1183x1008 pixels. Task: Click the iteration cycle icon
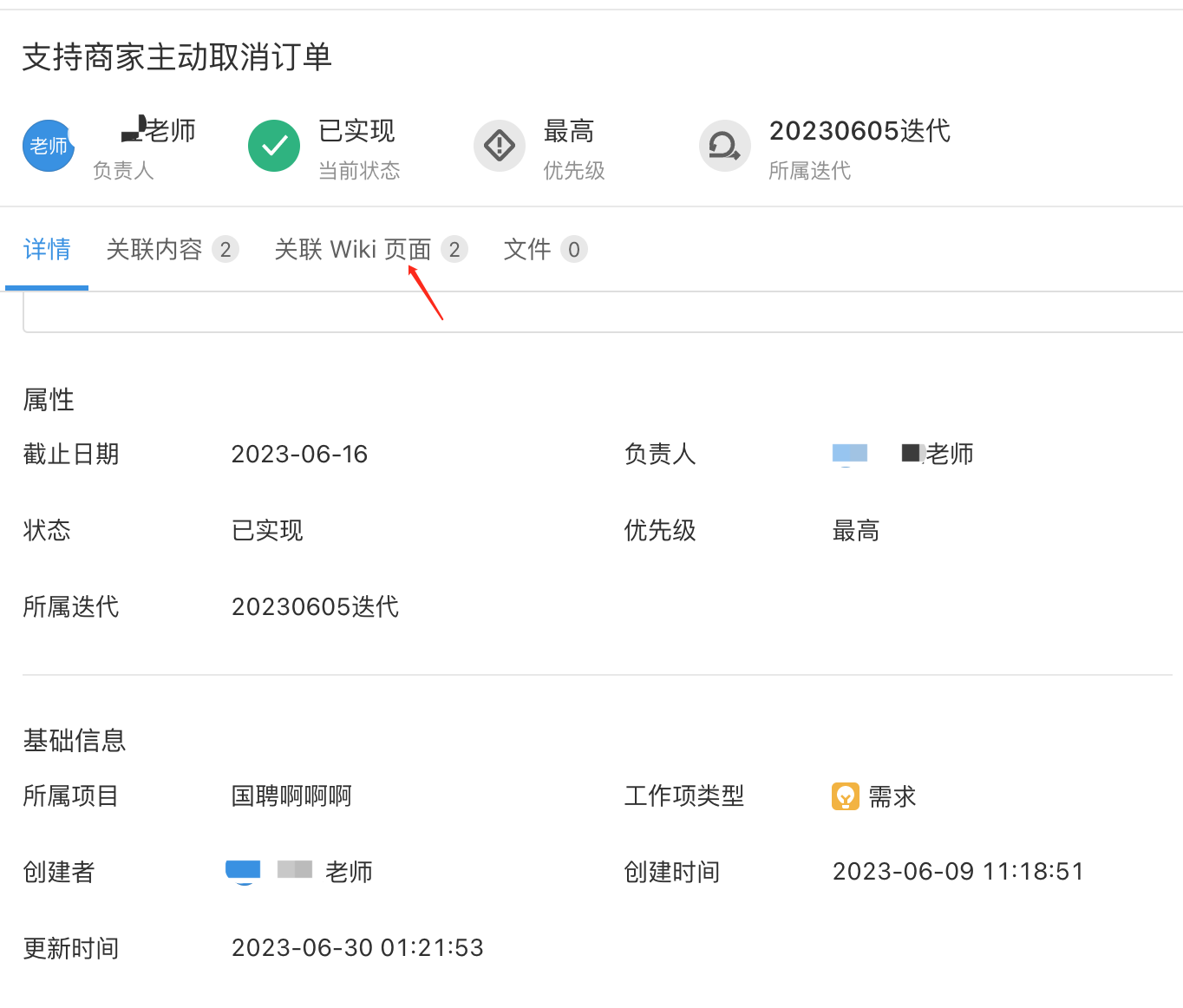pyautogui.click(x=725, y=146)
